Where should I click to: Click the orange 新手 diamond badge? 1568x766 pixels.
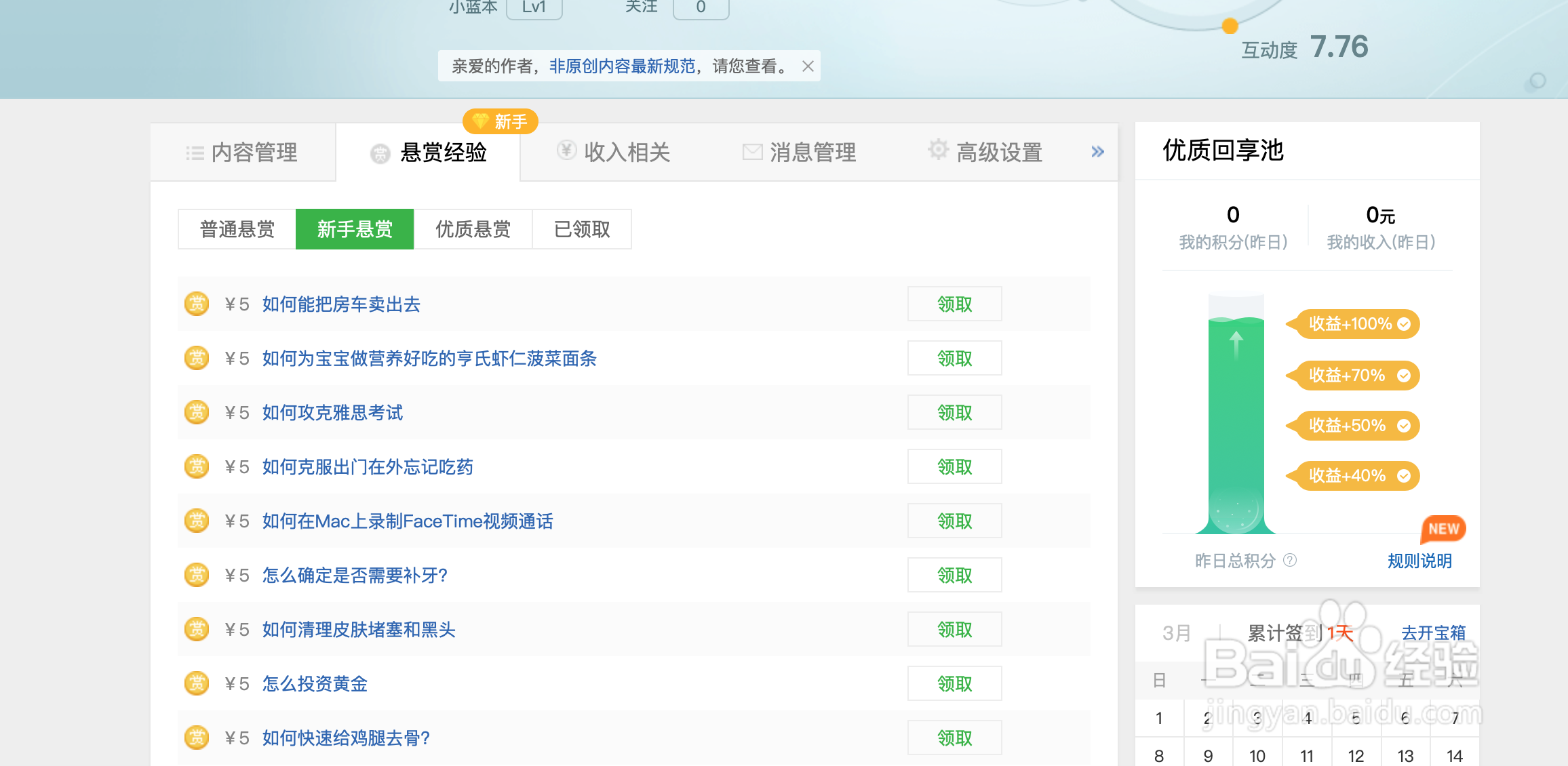(x=500, y=121)
